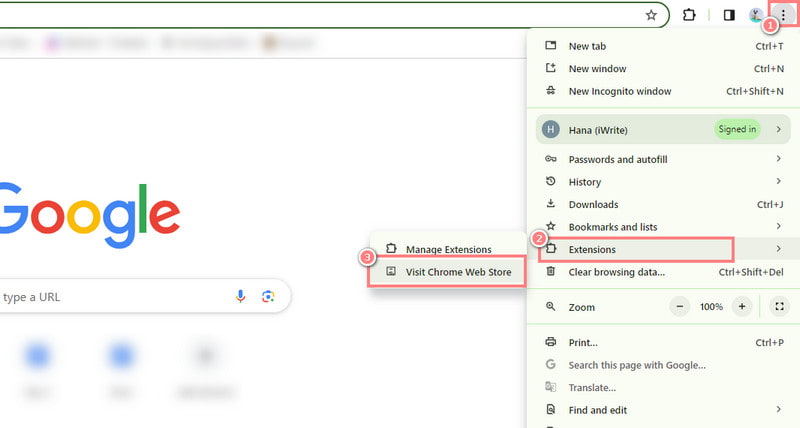Click the chevron on Find and edit

coord(779,409)
